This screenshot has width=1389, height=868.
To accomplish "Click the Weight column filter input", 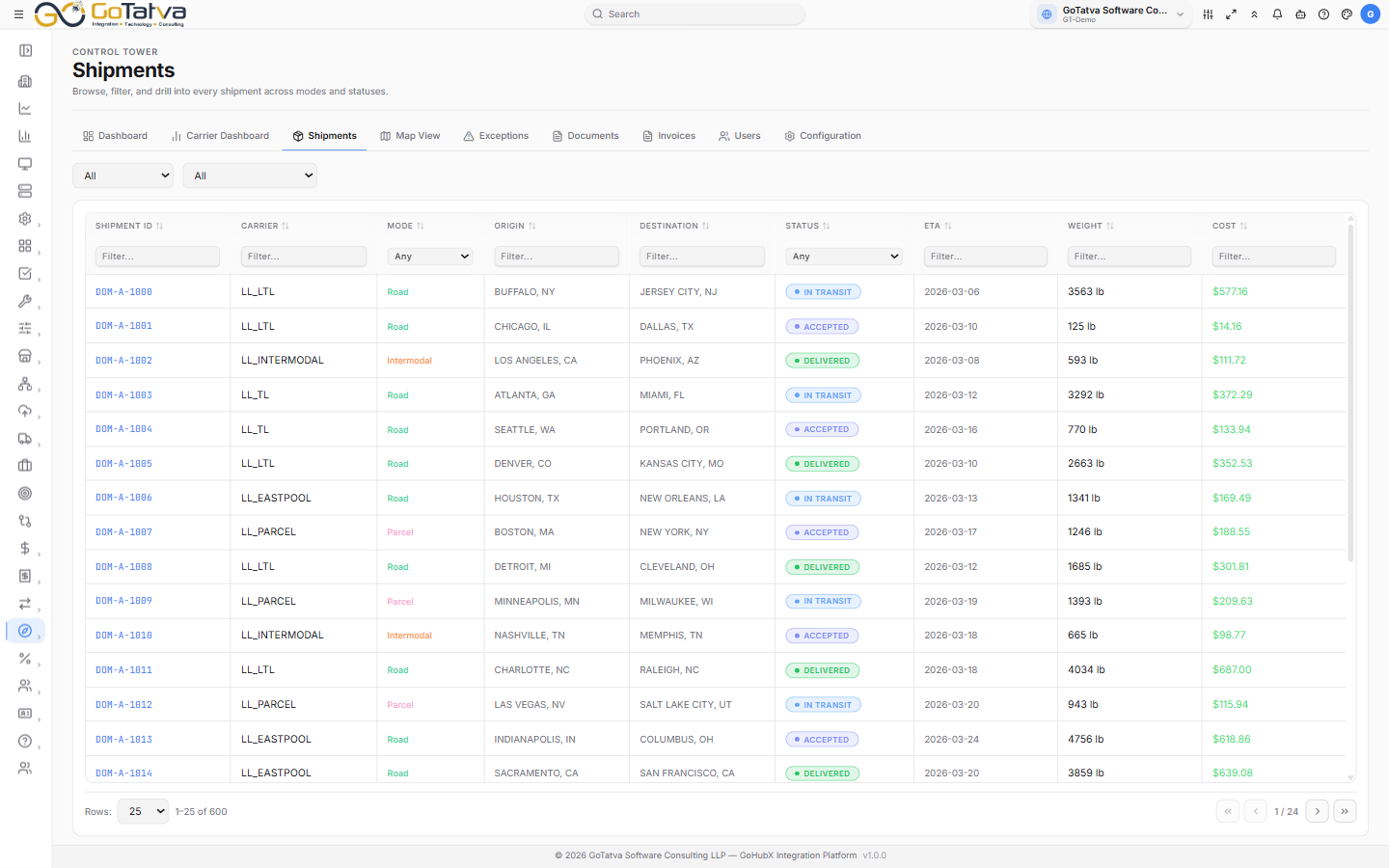I will [1130, 257].
